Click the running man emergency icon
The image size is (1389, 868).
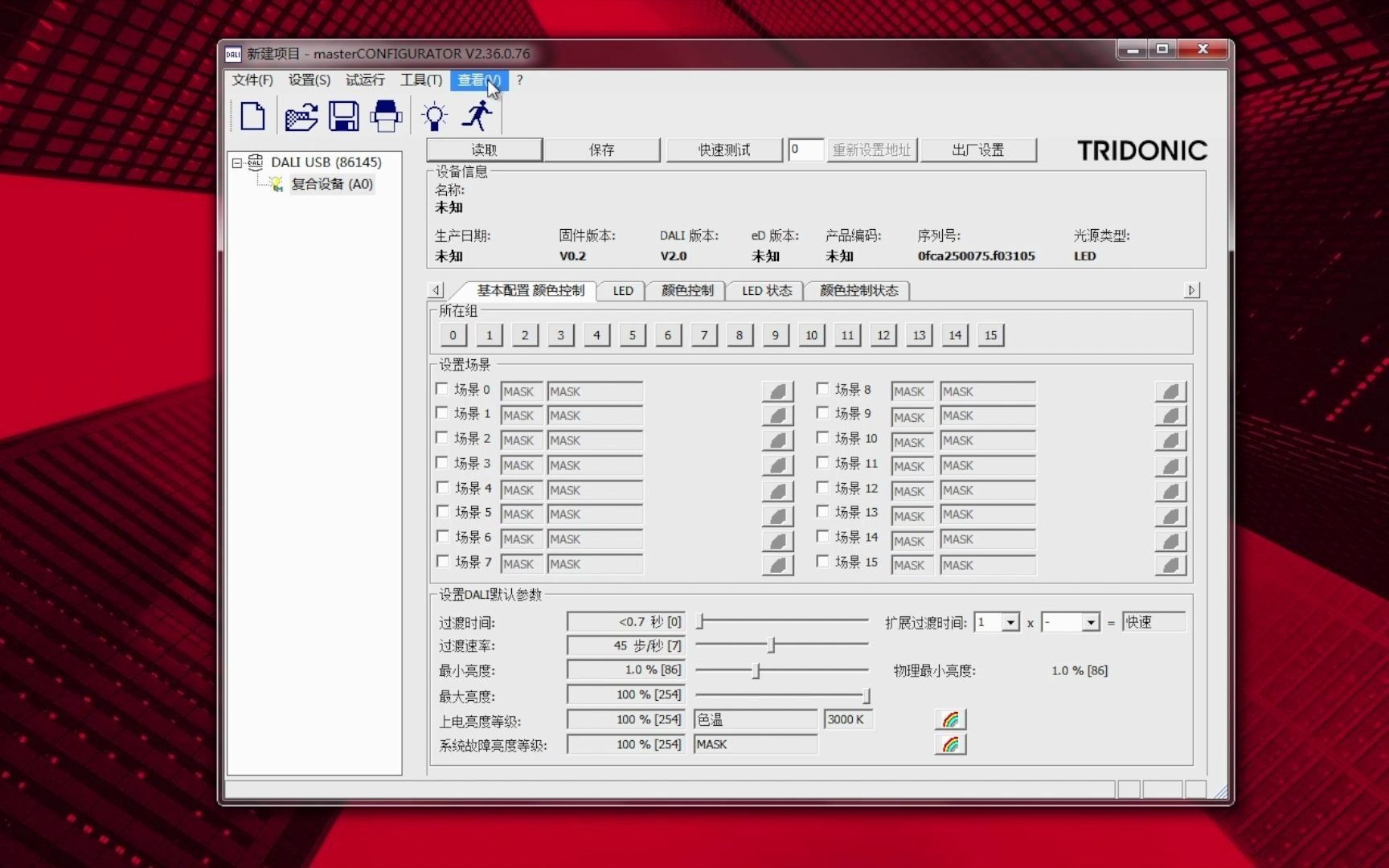point(477,116)
